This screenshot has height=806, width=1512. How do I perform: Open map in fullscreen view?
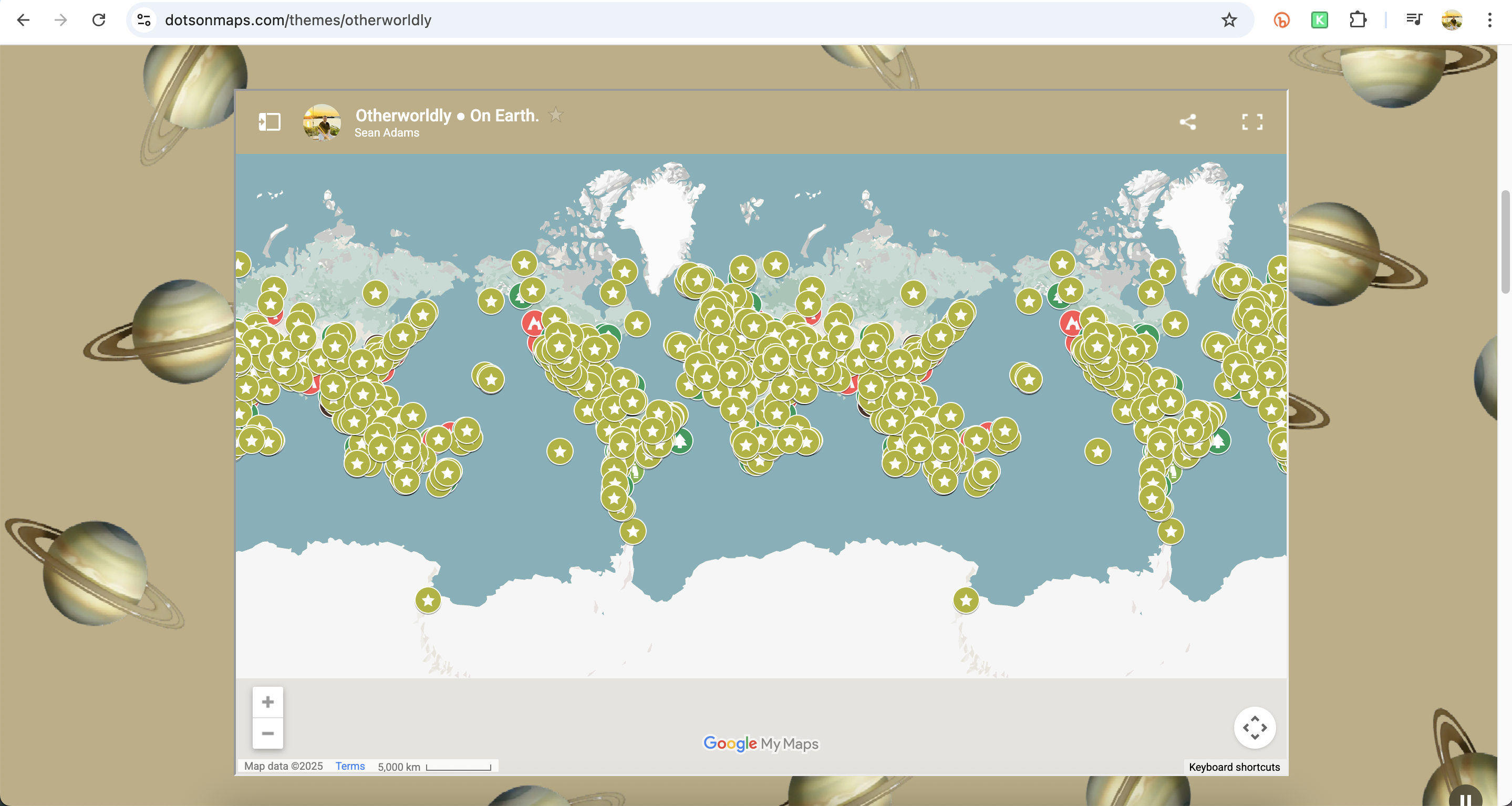click(x=1252, y=122)
